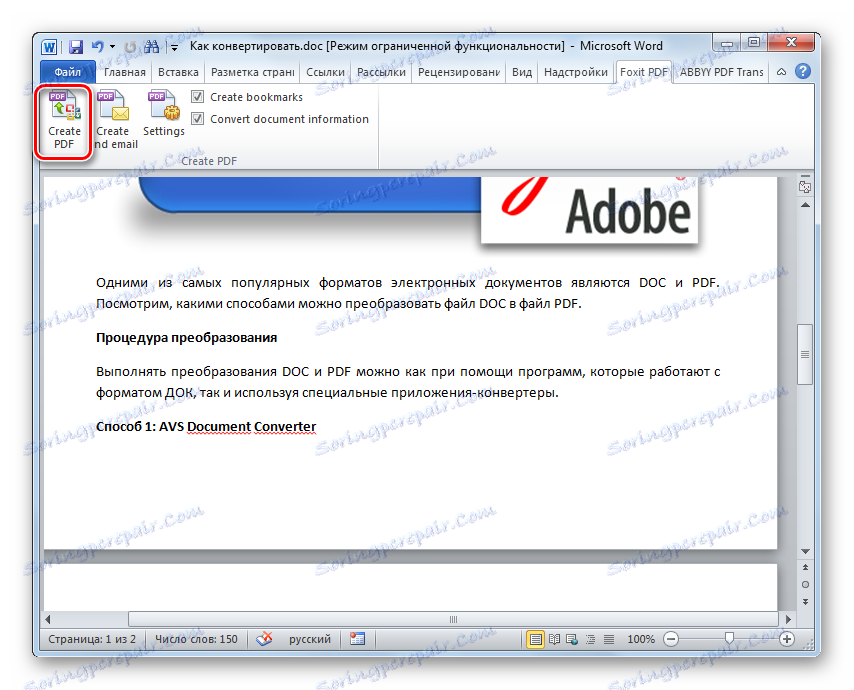Click heading 'Способ 1: AVS Document Converter'
854x690 pixels.
click(206, 426)
